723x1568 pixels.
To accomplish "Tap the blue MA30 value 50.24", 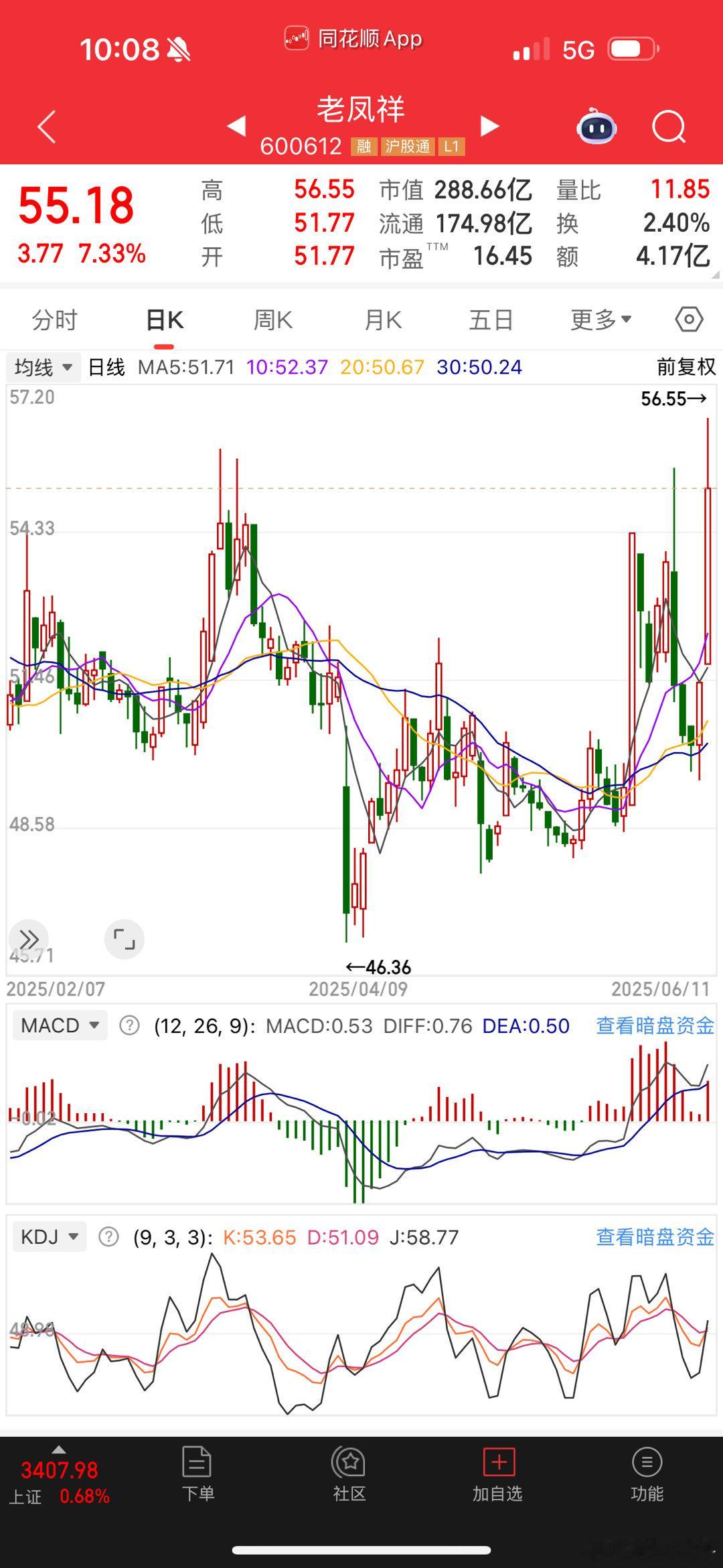I will pos(479,367).
